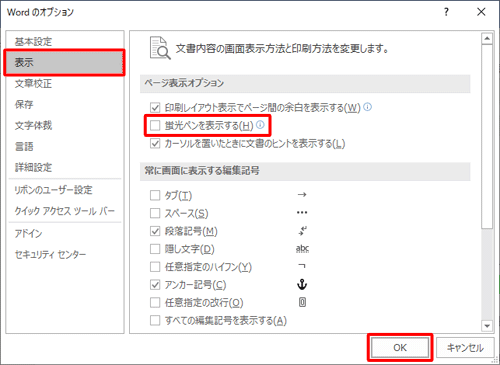Open リボンのユーザー設定 category
This screenshot has width=500, height=365.
click(x=53, y=190)
